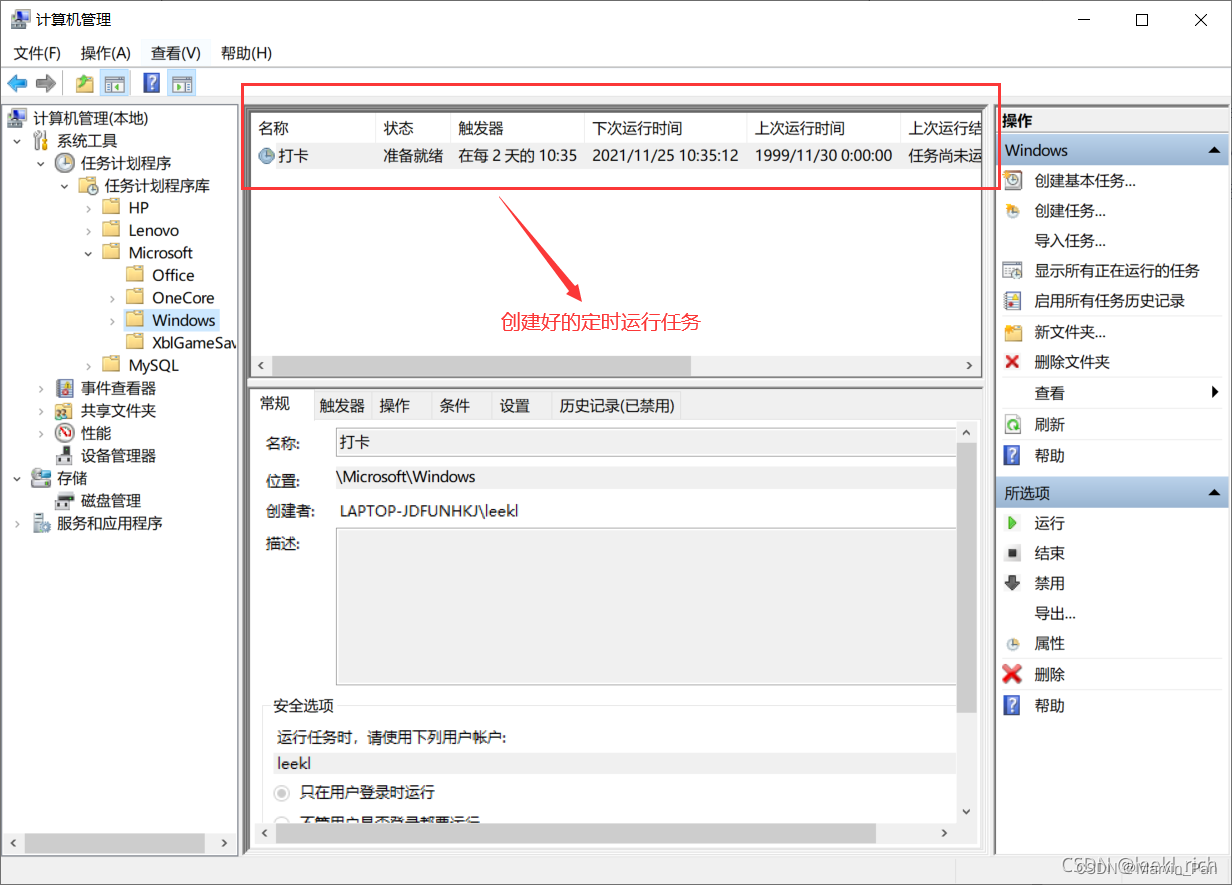Expand the Lenovo folder node
The height and width of the screenshot is (885, 1232).
pos(89,231)
